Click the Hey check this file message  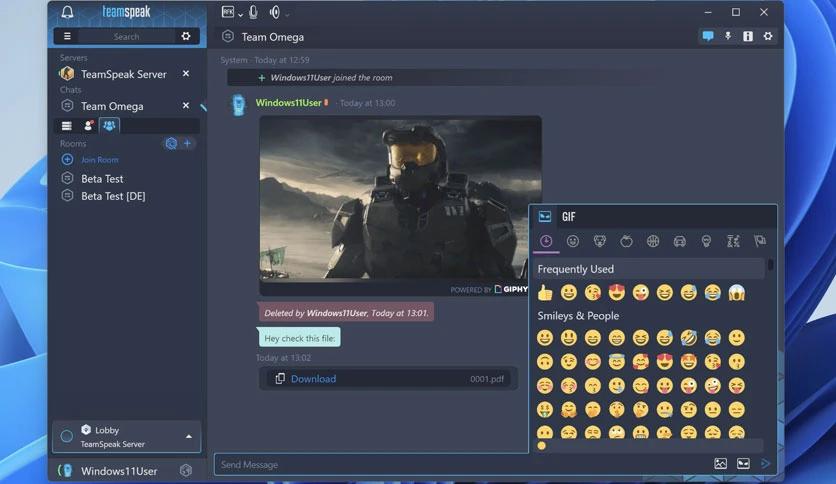[300, 338]
